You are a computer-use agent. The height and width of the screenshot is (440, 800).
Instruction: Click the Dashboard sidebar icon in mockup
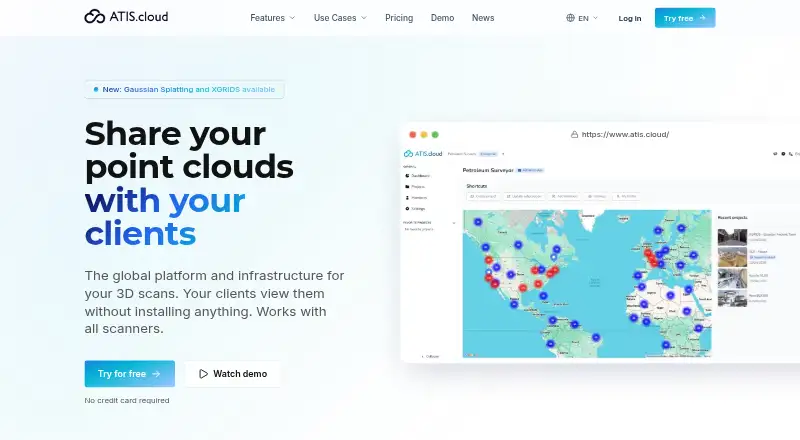(x=407, y=176)
